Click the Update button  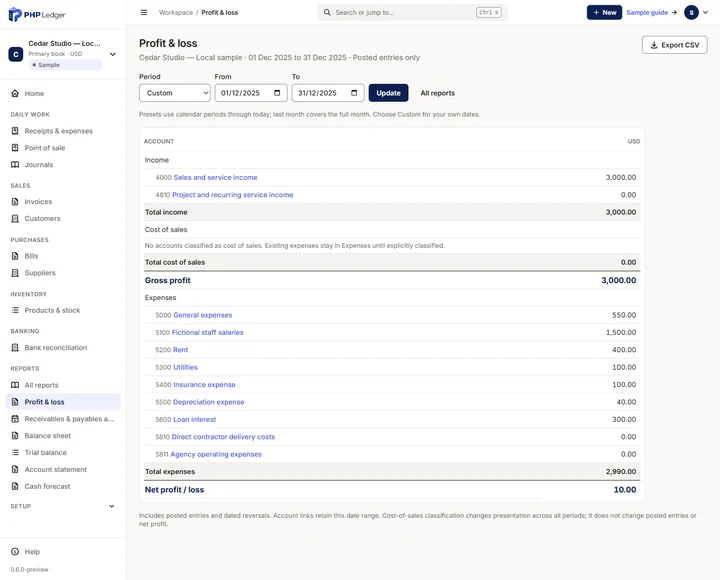(x=388, y=93)
